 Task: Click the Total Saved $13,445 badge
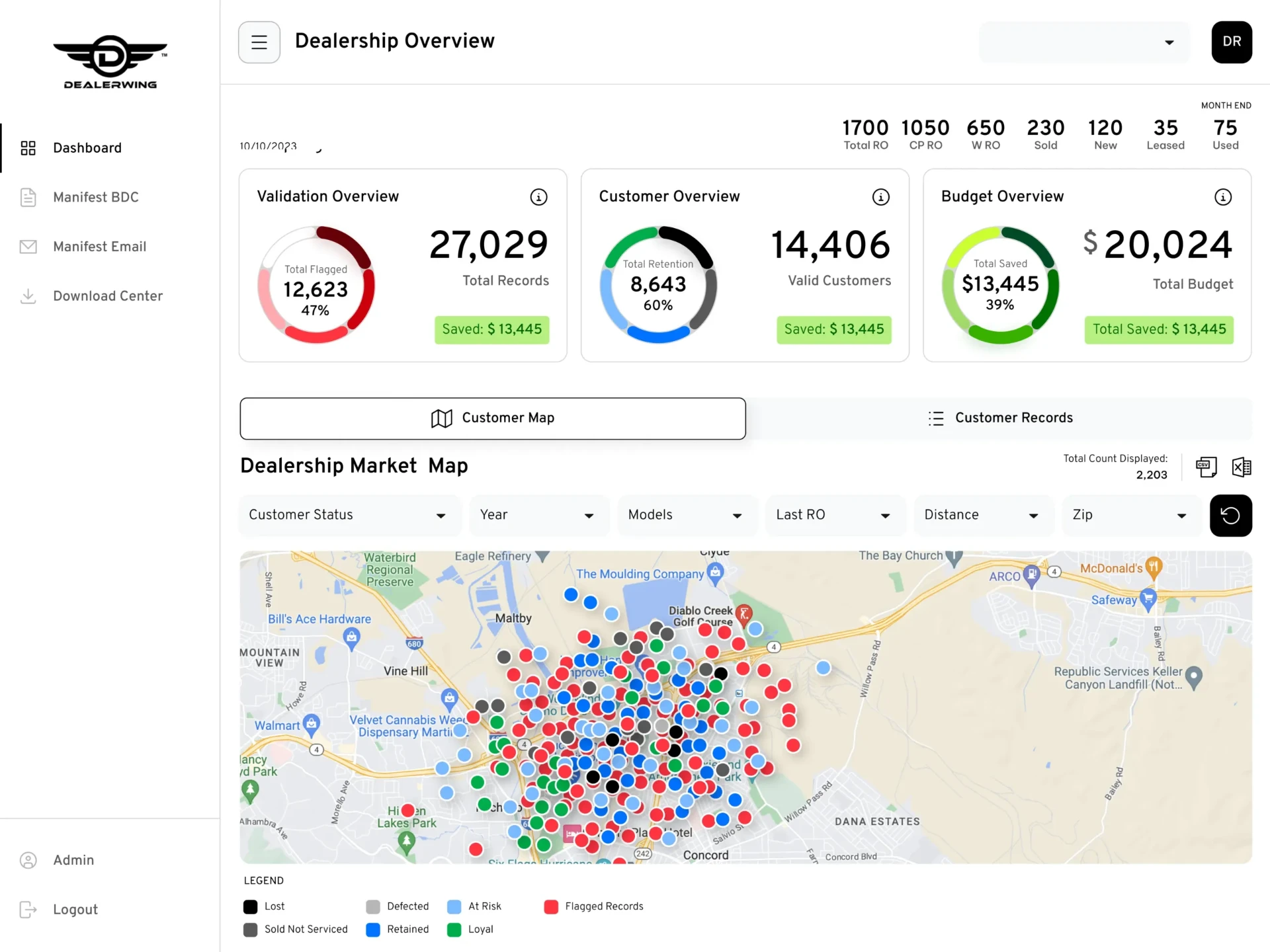(x=1159, y=330)
